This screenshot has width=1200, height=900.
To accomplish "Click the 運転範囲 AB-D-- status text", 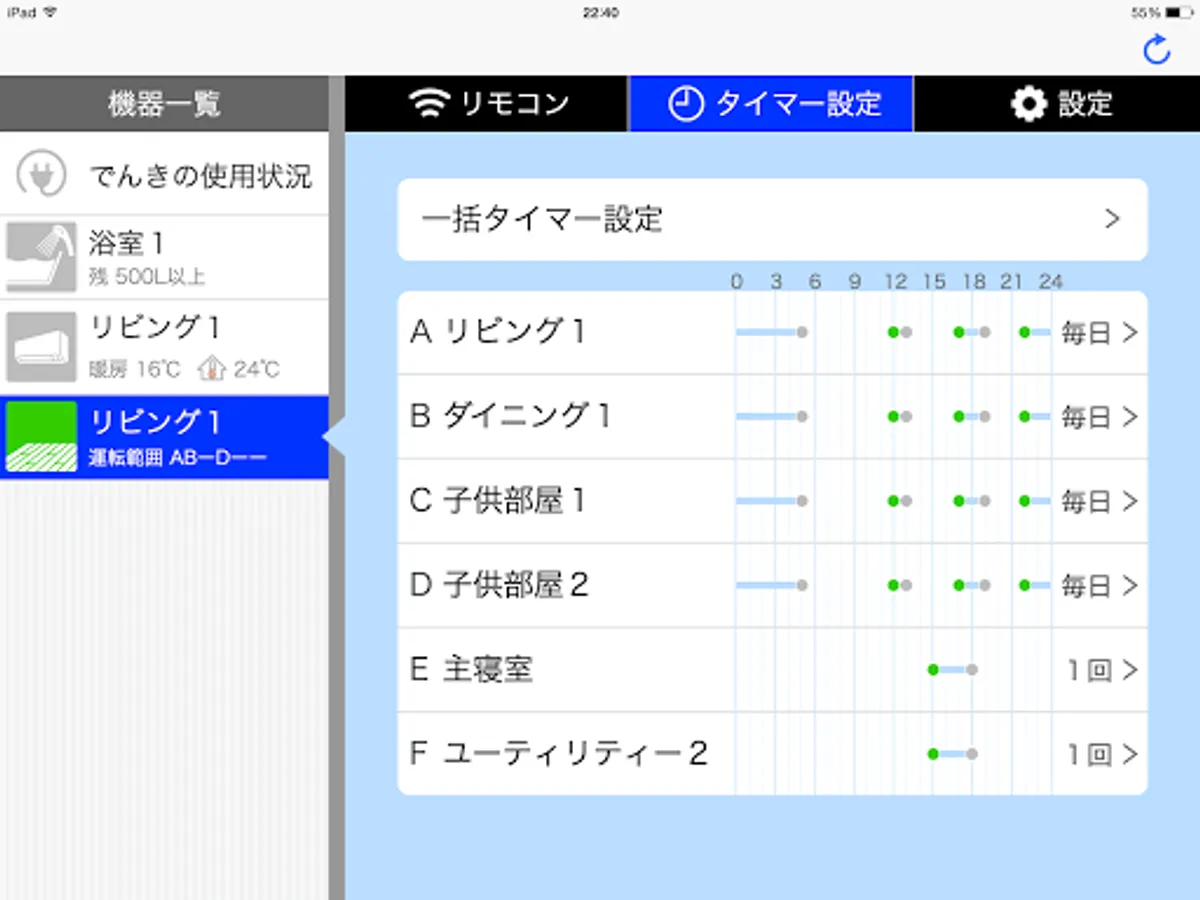I will 178,460.
